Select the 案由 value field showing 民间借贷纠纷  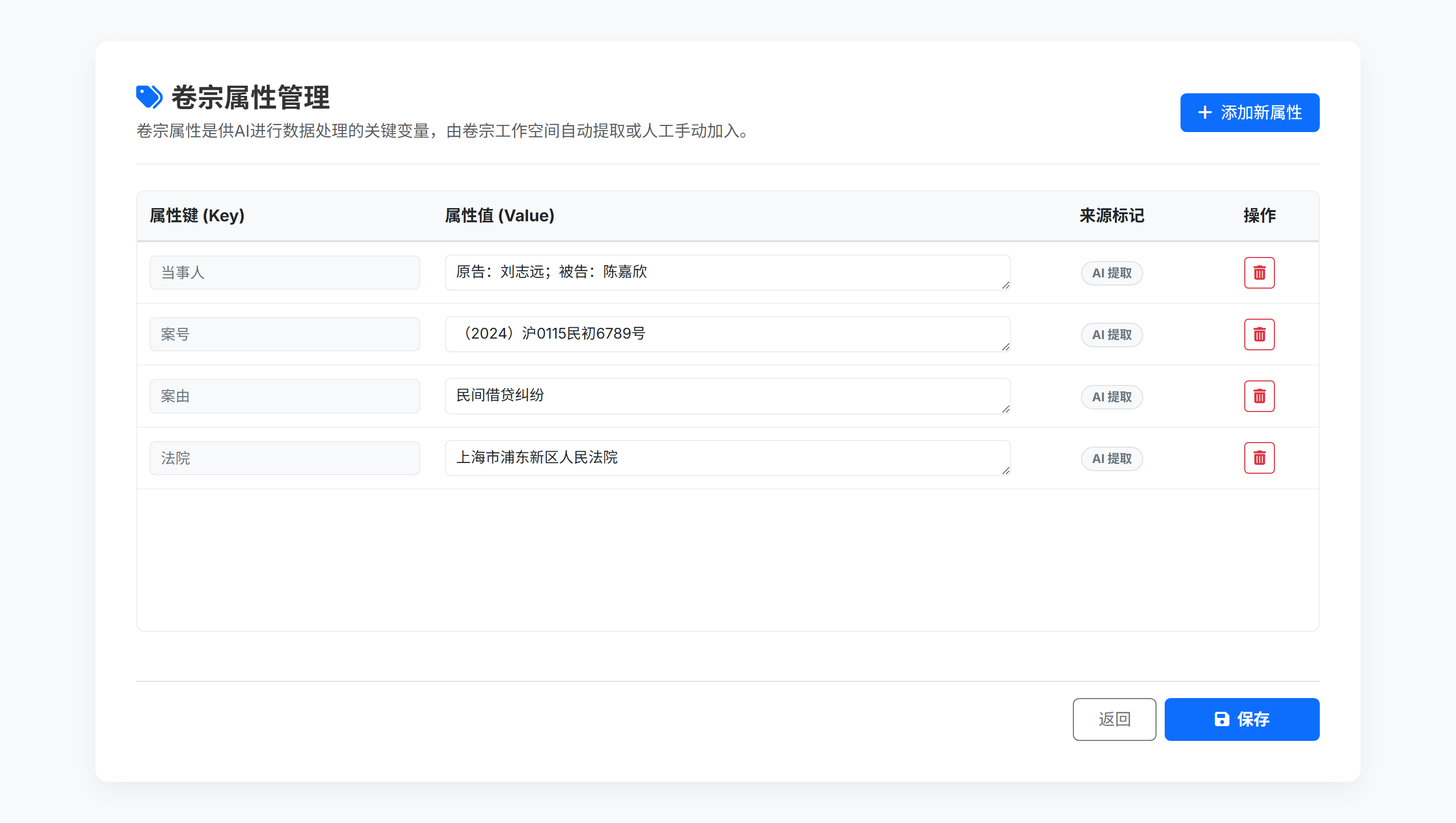click(x=727, y=396)
